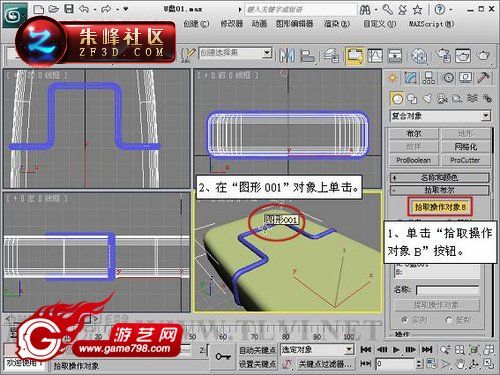Click the play animation button
The height and width of the screenshot is (375, 500).
coord(396,350)
